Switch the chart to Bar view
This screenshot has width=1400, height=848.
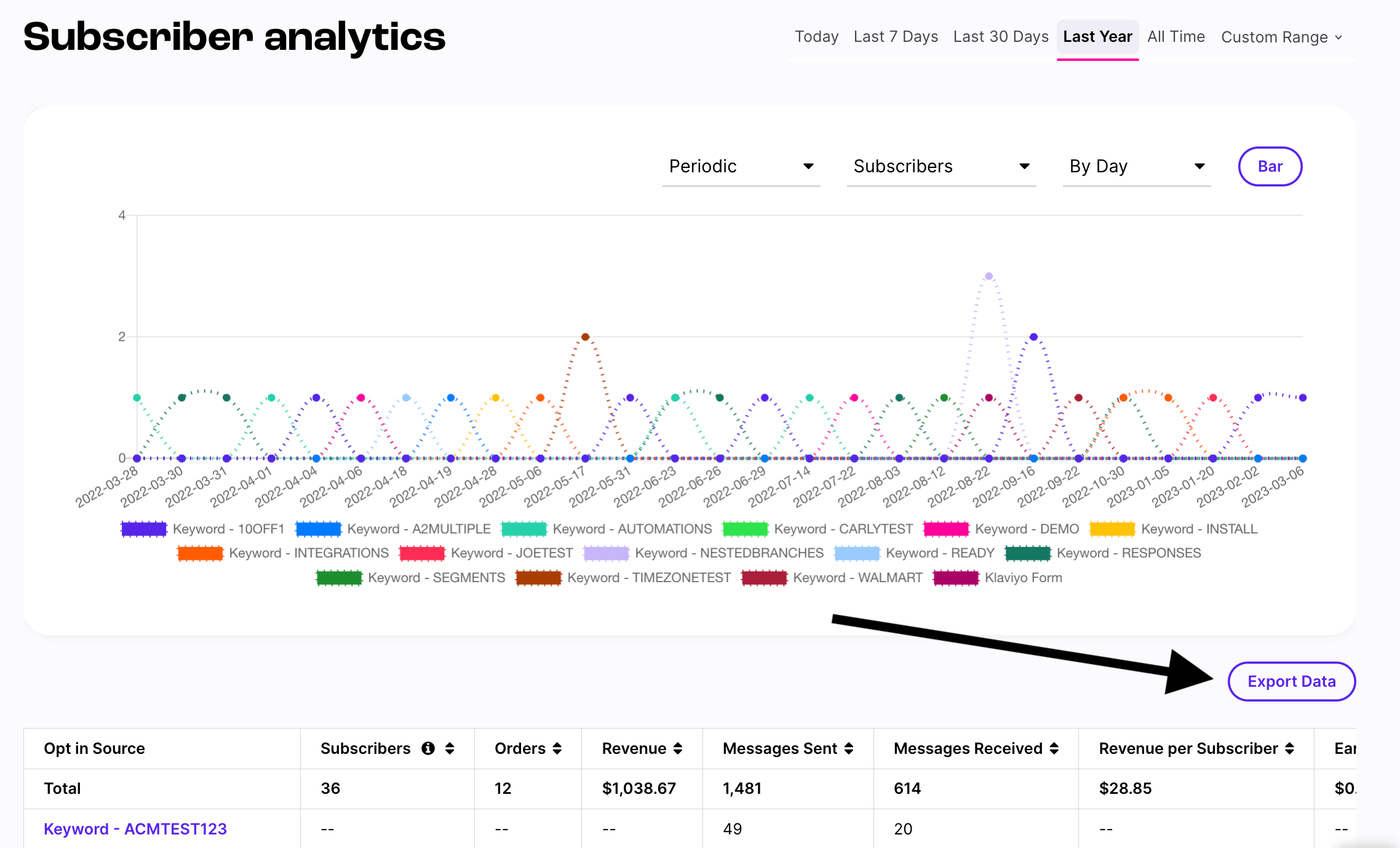pyautogui.click(x=1270, y=166)
